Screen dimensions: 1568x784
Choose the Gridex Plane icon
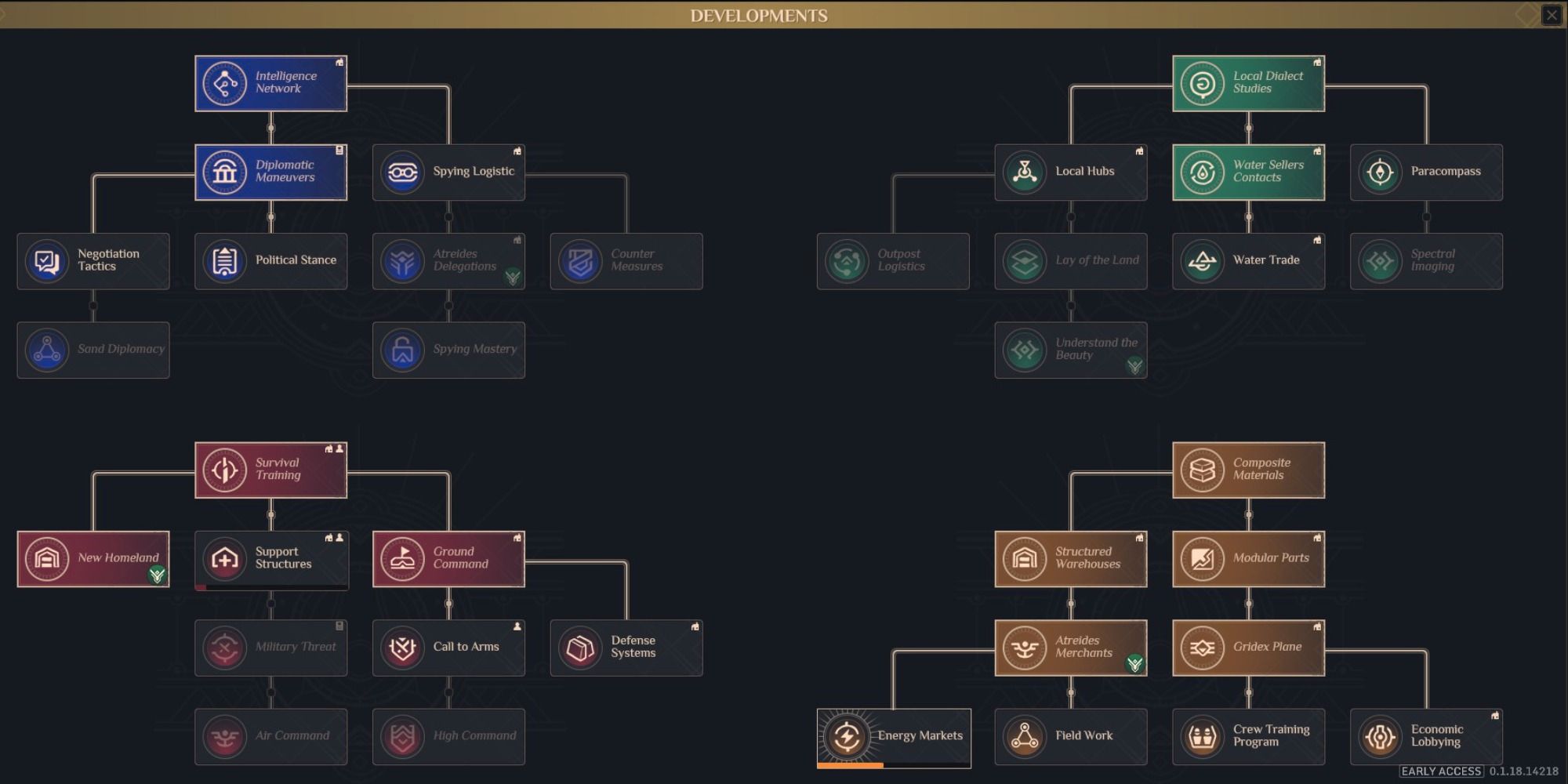pyautogui.click(x=1203, y=648)
